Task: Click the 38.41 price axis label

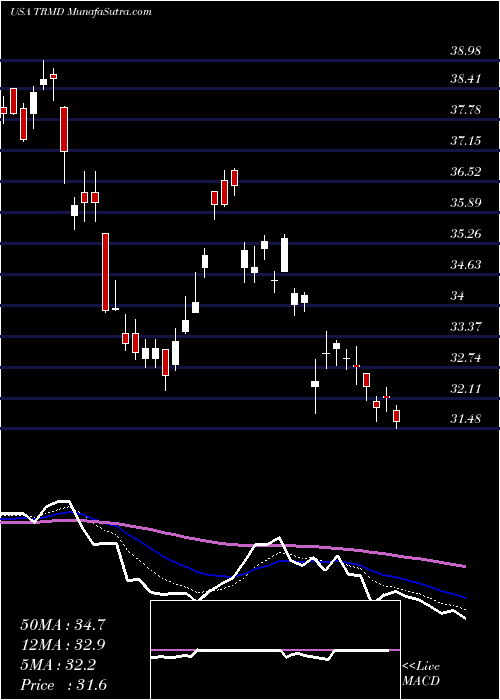Action: (x=466, y=79)
